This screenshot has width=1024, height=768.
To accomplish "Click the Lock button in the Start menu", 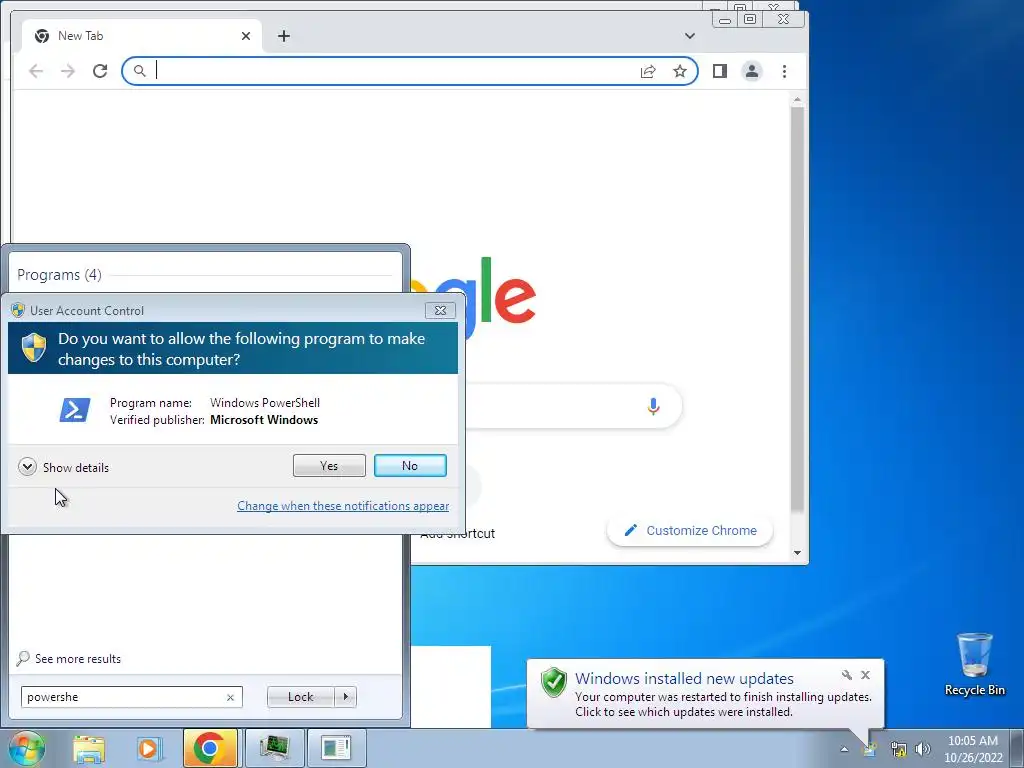I will [x=300, y=697].
